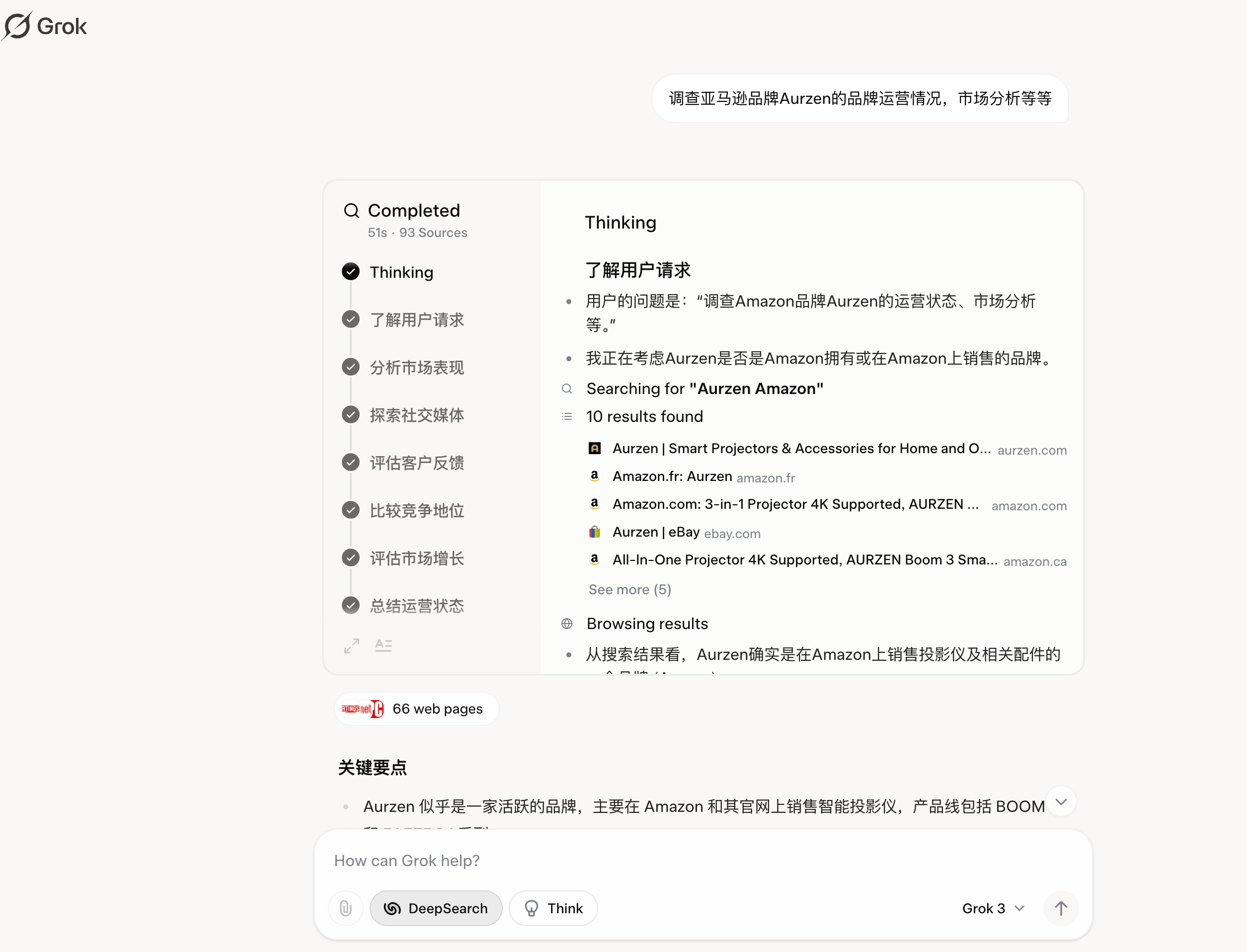1247x952 pixels.
Task: Toggle the text format icon under steps
Action: [384, 645]
